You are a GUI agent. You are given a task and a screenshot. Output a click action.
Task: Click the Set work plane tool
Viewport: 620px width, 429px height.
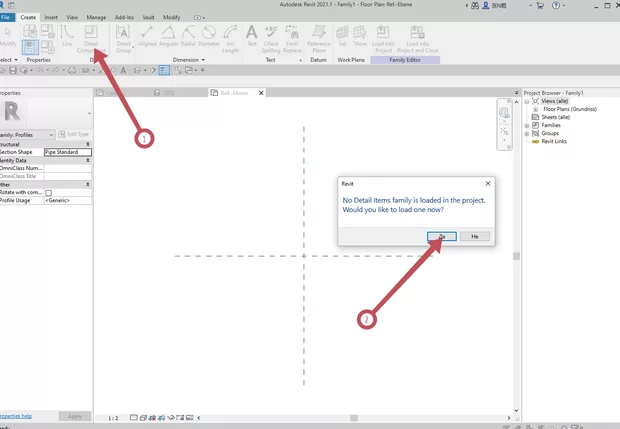pos(342,36)
